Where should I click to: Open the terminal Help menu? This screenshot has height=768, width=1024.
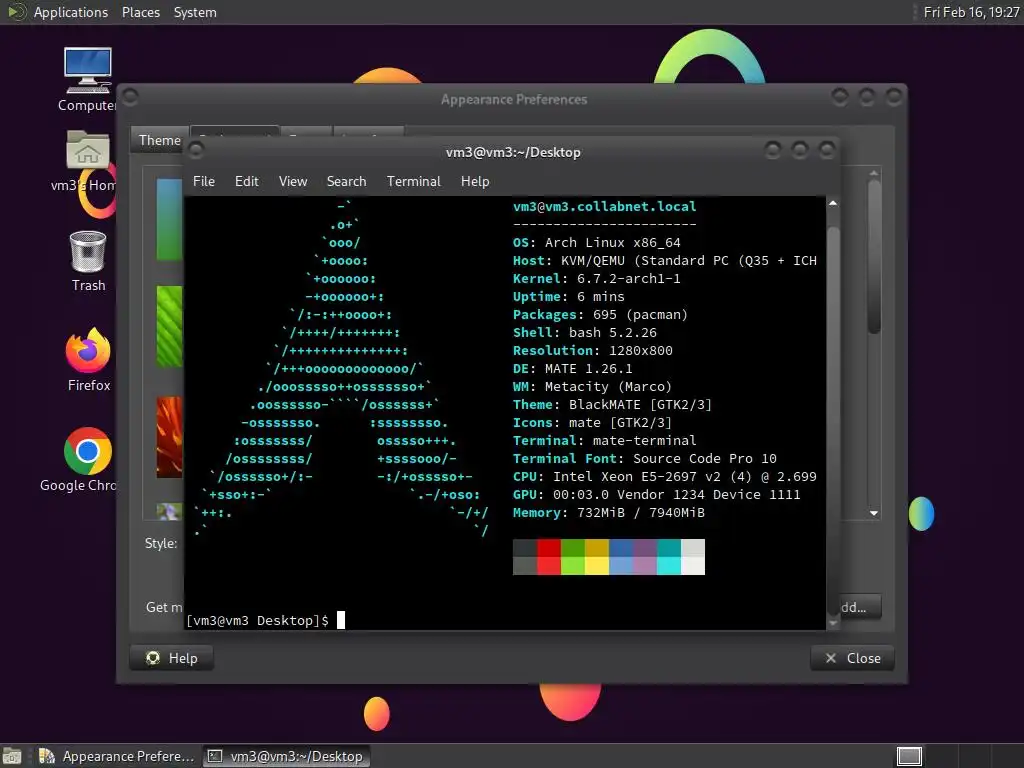[475, 181]
